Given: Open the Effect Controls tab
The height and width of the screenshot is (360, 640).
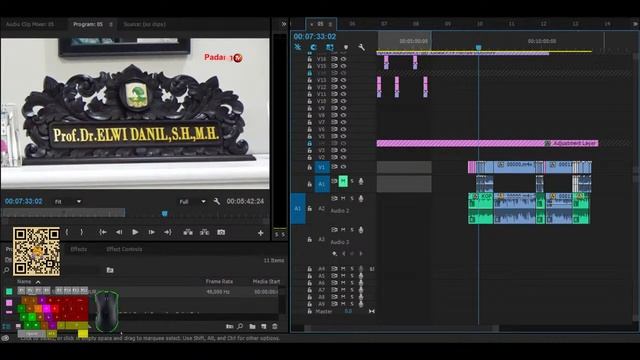Looking at the screenshot, I should click(x=124, y=249).
